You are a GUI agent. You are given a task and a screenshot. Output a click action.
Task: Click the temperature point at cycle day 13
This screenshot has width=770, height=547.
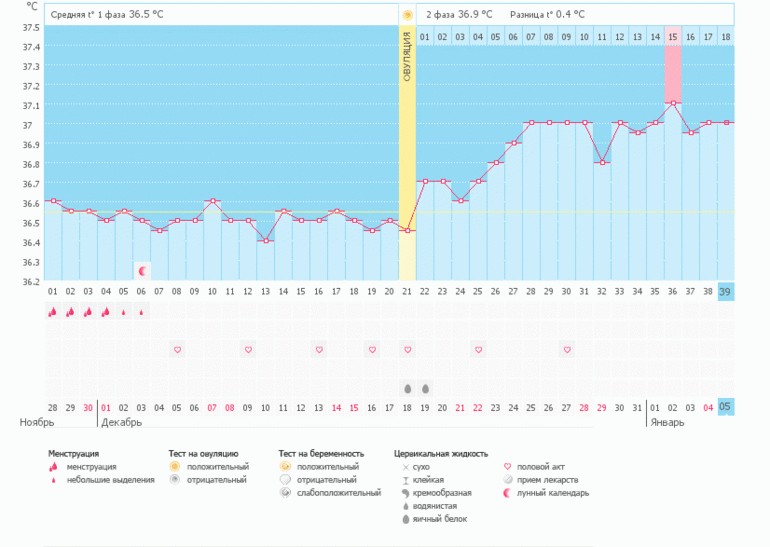click(x=265, y=241)
